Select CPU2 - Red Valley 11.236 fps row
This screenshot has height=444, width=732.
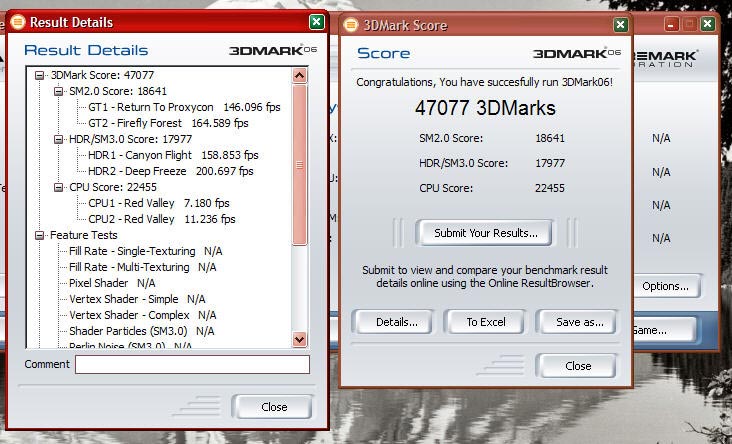162,219
